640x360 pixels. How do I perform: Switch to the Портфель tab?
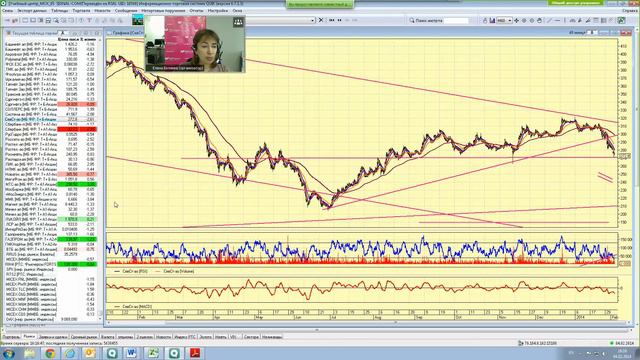point(11,337)
